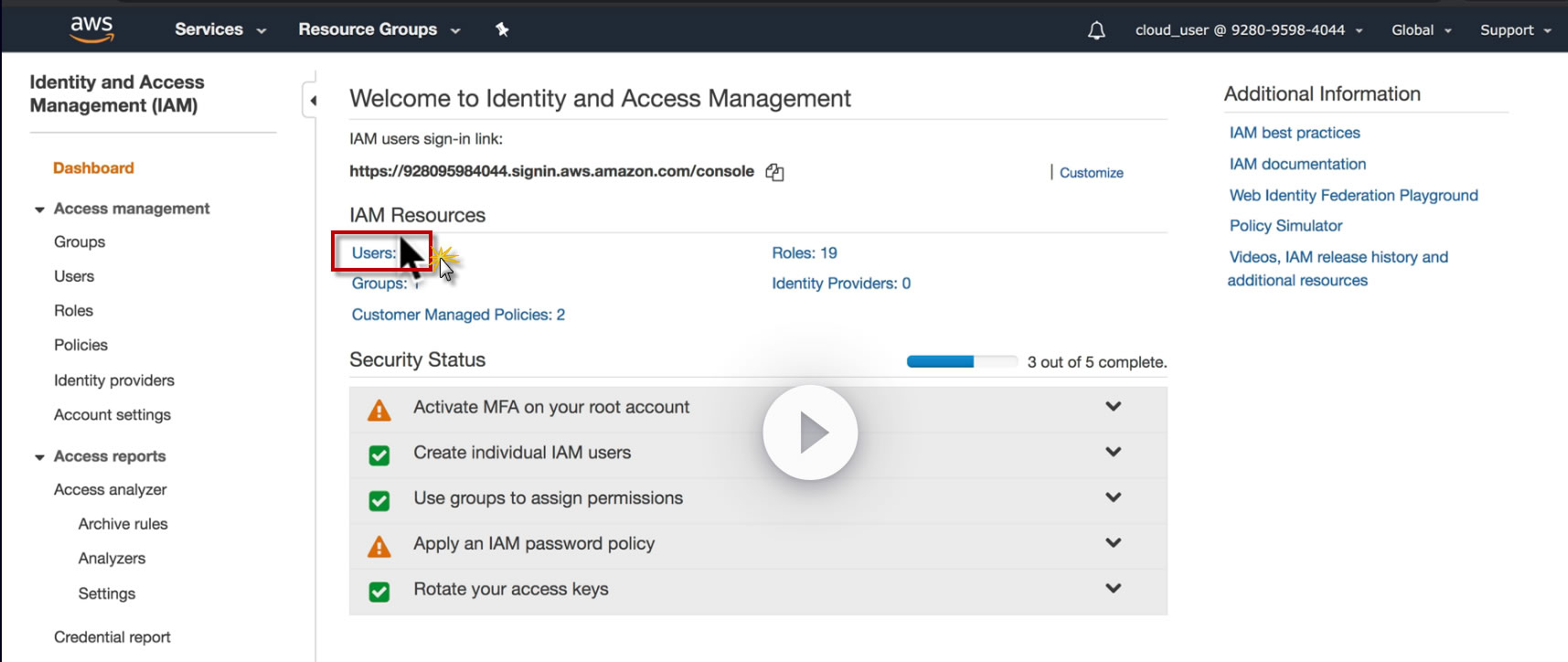
Task: Click green check beside Rotate your access keys
Action: 379,593
